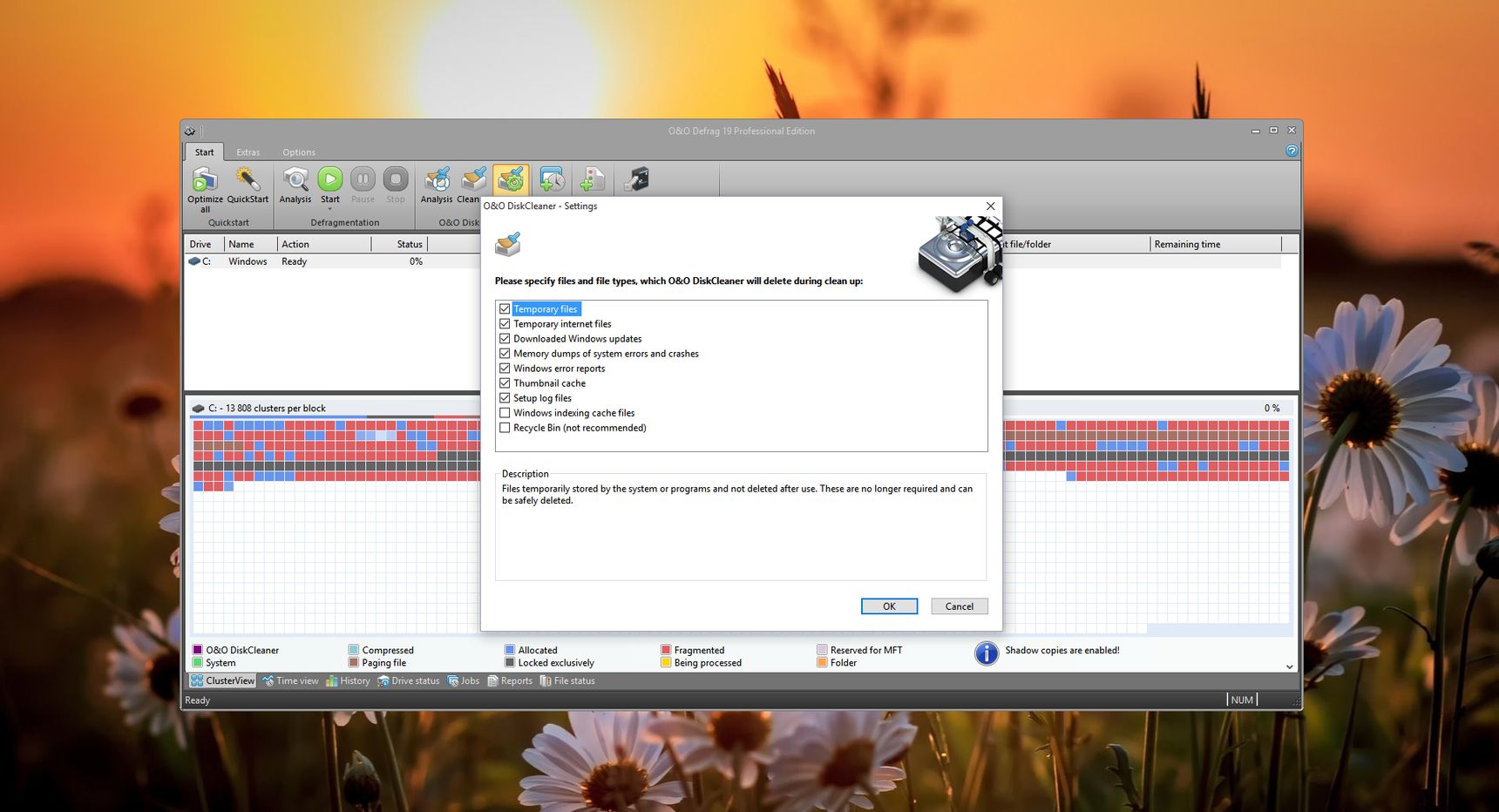Click the Ready action cell for drive C:
1499x812 pixels.
(x=294, y=261)
